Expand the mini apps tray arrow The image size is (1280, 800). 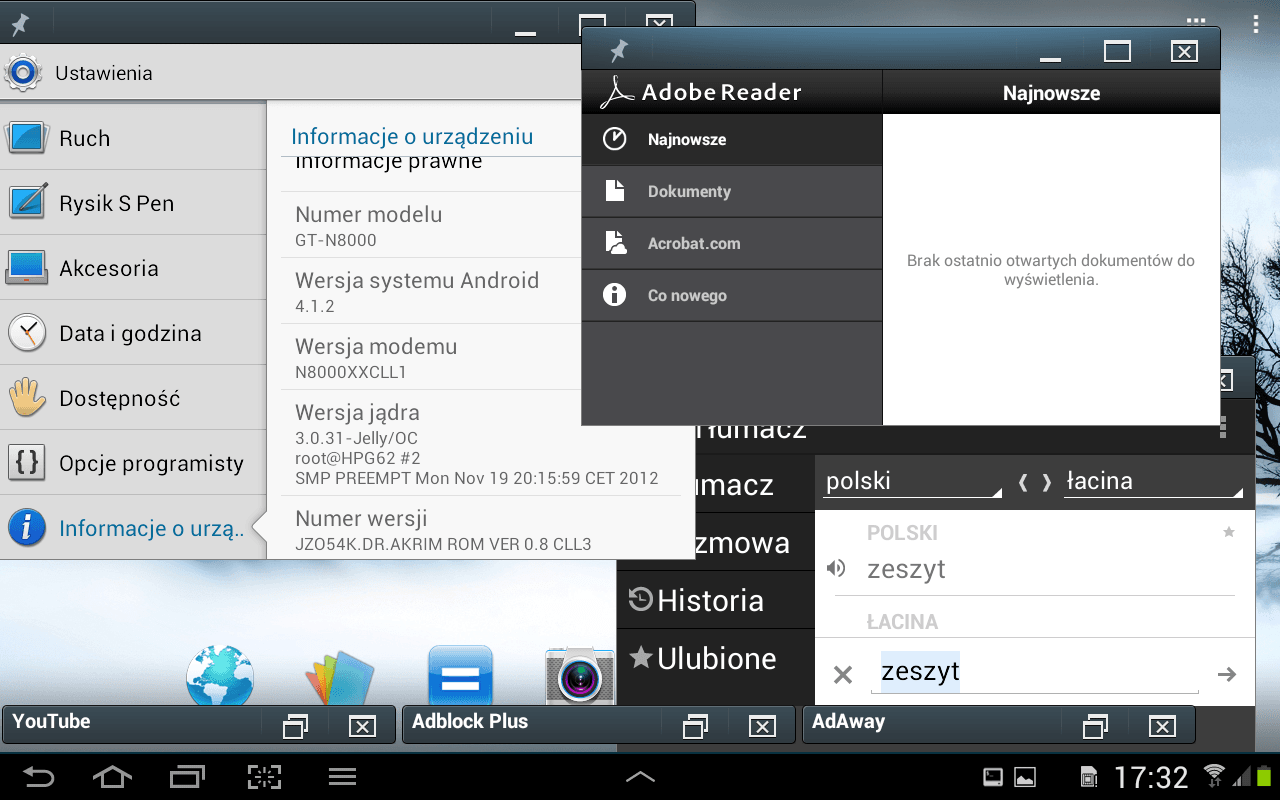click(640, 776)
